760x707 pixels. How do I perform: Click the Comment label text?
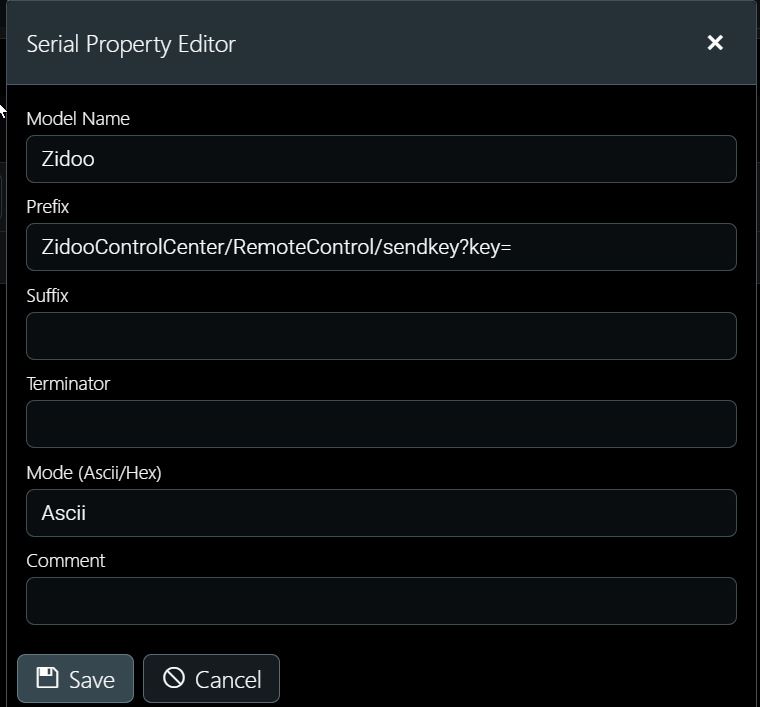click(x=65, y=561)
